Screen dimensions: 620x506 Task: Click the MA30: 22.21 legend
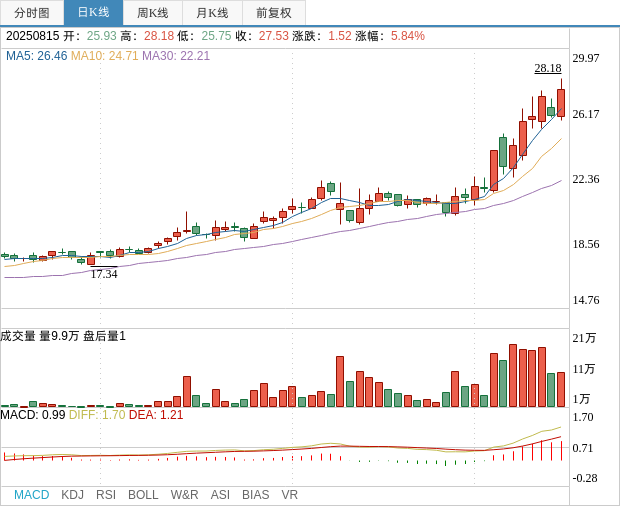pyautogui.click(x=176, y=56)
